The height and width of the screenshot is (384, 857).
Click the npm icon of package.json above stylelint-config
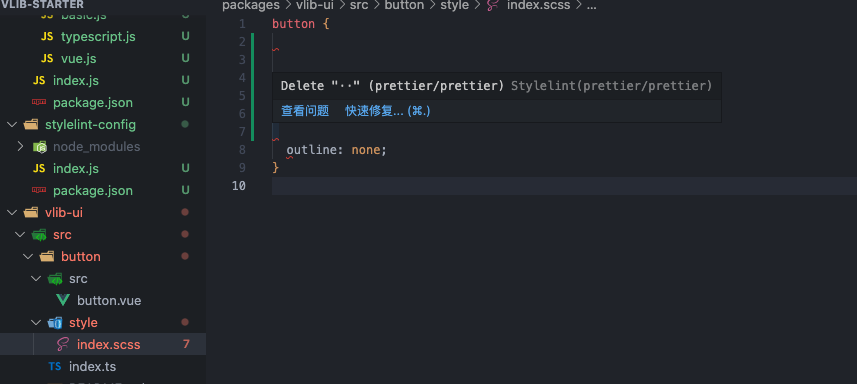click(39, 102)
